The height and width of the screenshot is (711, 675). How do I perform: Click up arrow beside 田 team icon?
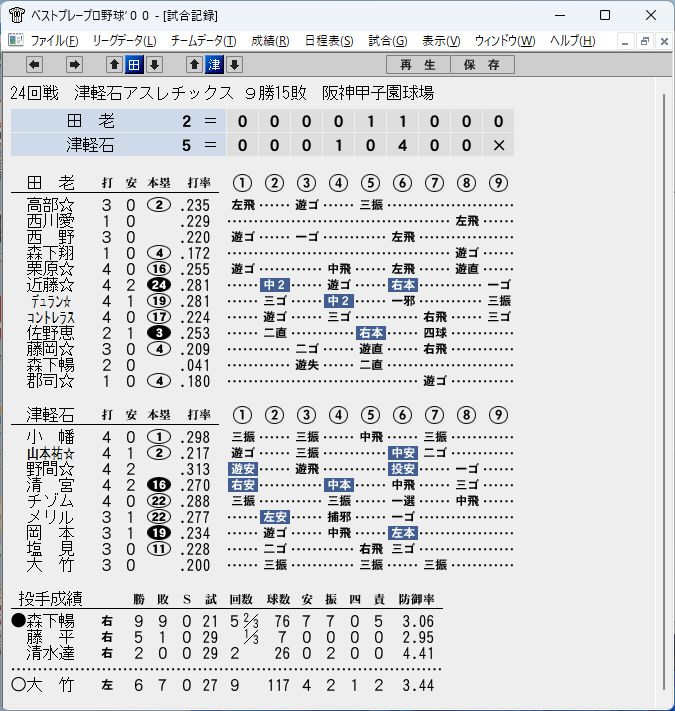114,65
